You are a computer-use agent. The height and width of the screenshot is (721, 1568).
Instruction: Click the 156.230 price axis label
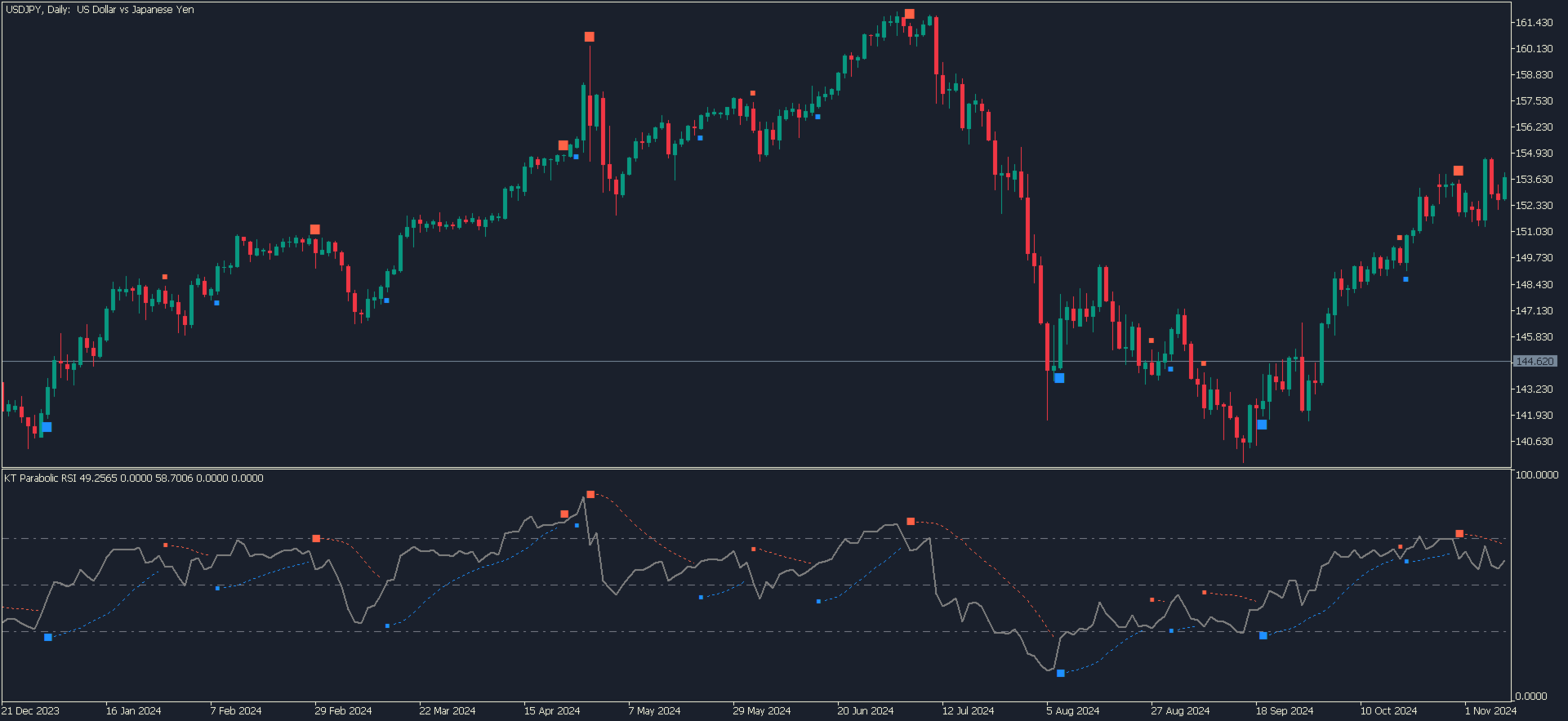point(1534,127)
